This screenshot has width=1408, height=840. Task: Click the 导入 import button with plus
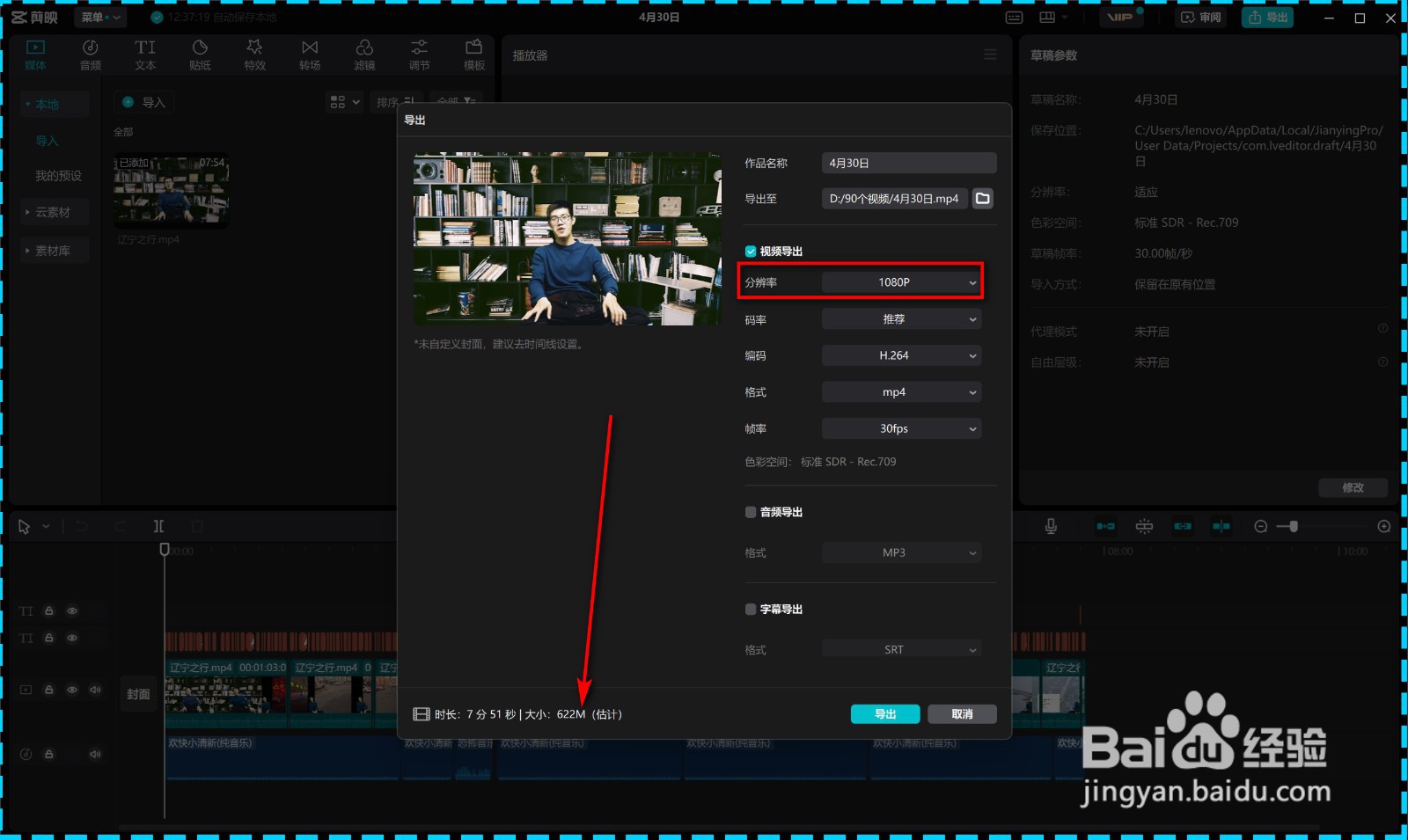coord(143,102)
